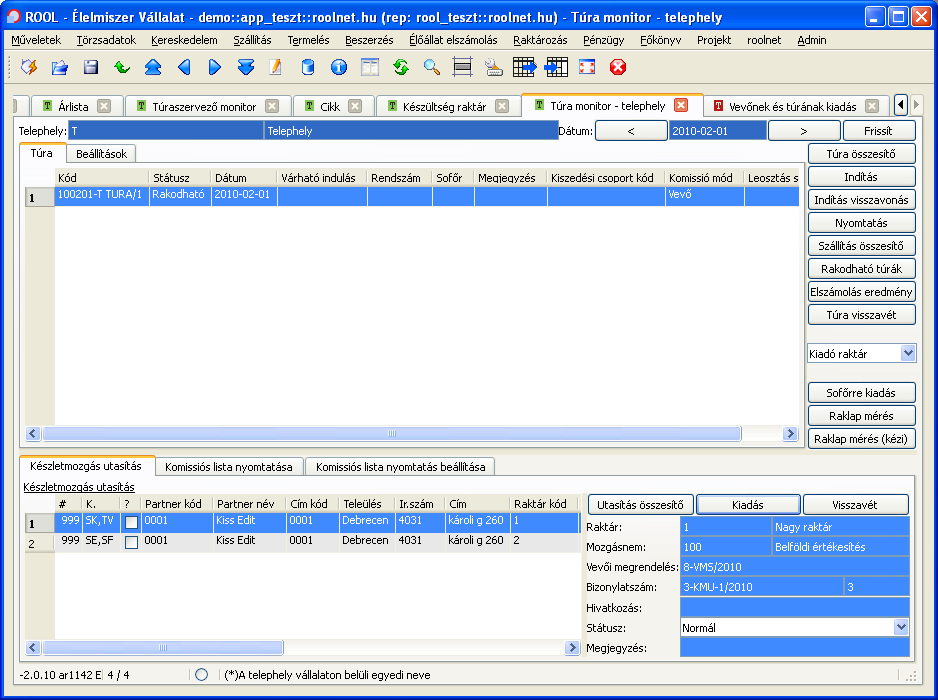Close the Túraszervező monitor tab
The image size is (938, 700).
[272, 106]
